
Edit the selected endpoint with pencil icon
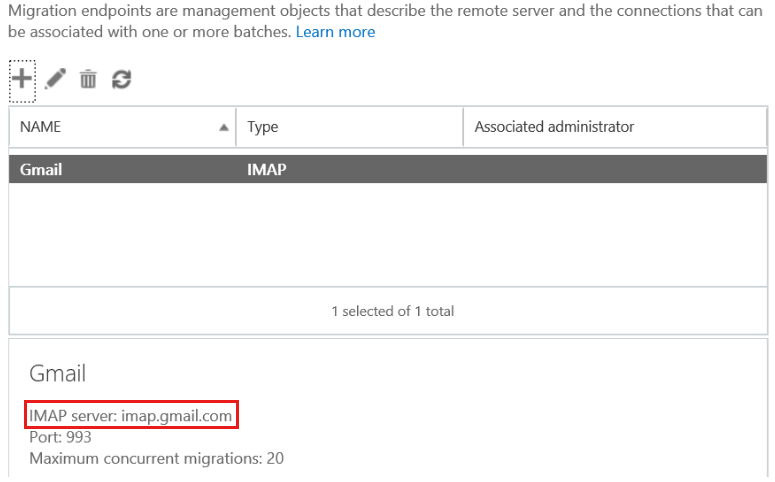pyautogui.click(x=55, y=79)
